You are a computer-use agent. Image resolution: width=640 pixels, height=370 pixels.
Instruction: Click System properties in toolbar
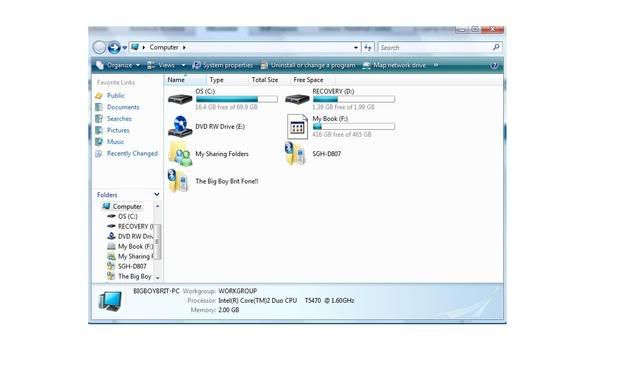pos(222,65)
